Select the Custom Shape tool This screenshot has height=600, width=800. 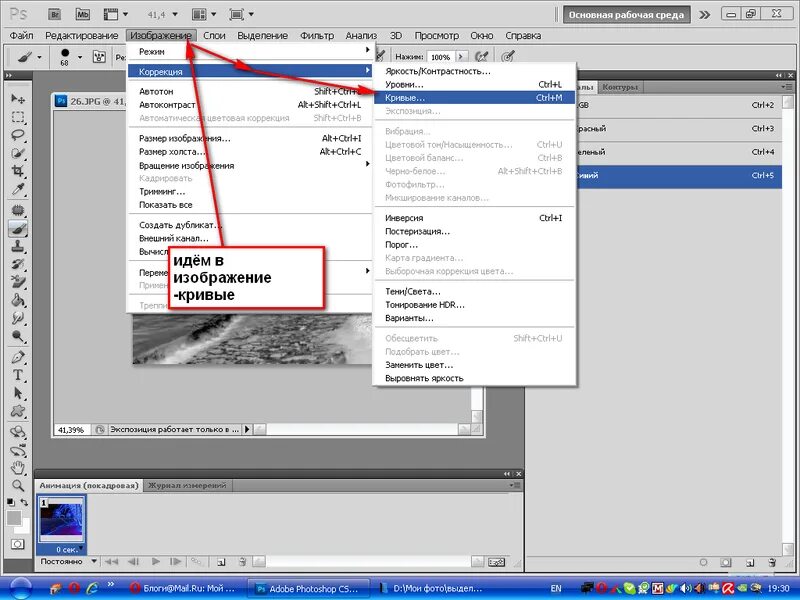point(18,411)
